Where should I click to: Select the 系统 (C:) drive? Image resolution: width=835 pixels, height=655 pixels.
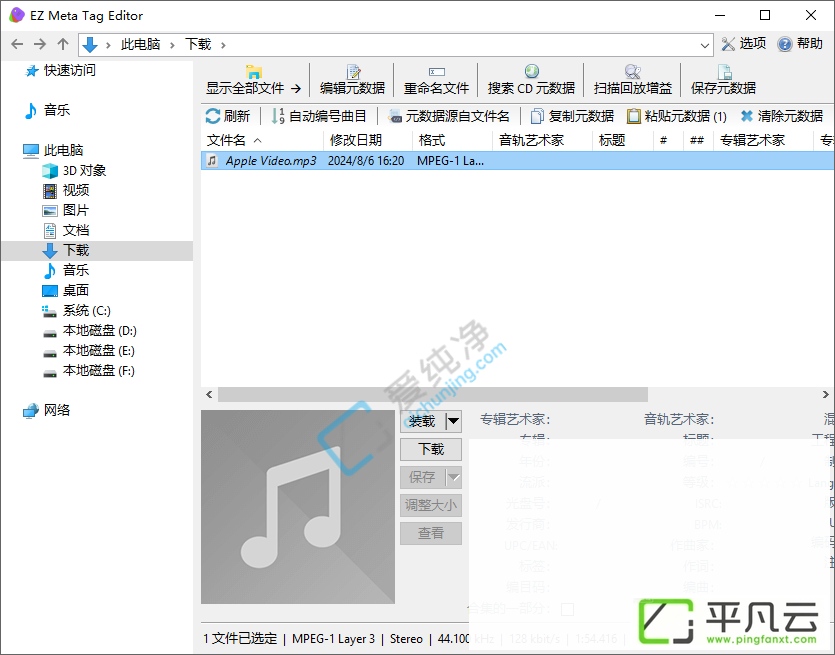point(77,310)
